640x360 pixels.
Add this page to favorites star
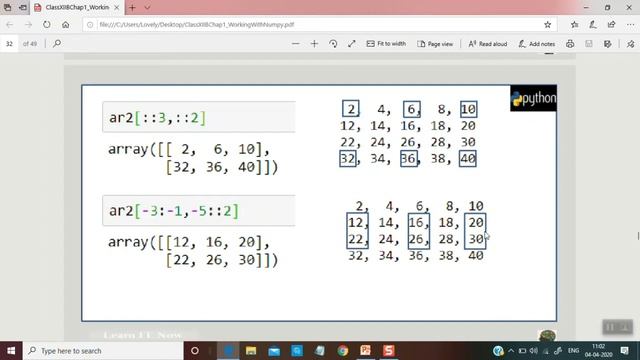point(548,24)
